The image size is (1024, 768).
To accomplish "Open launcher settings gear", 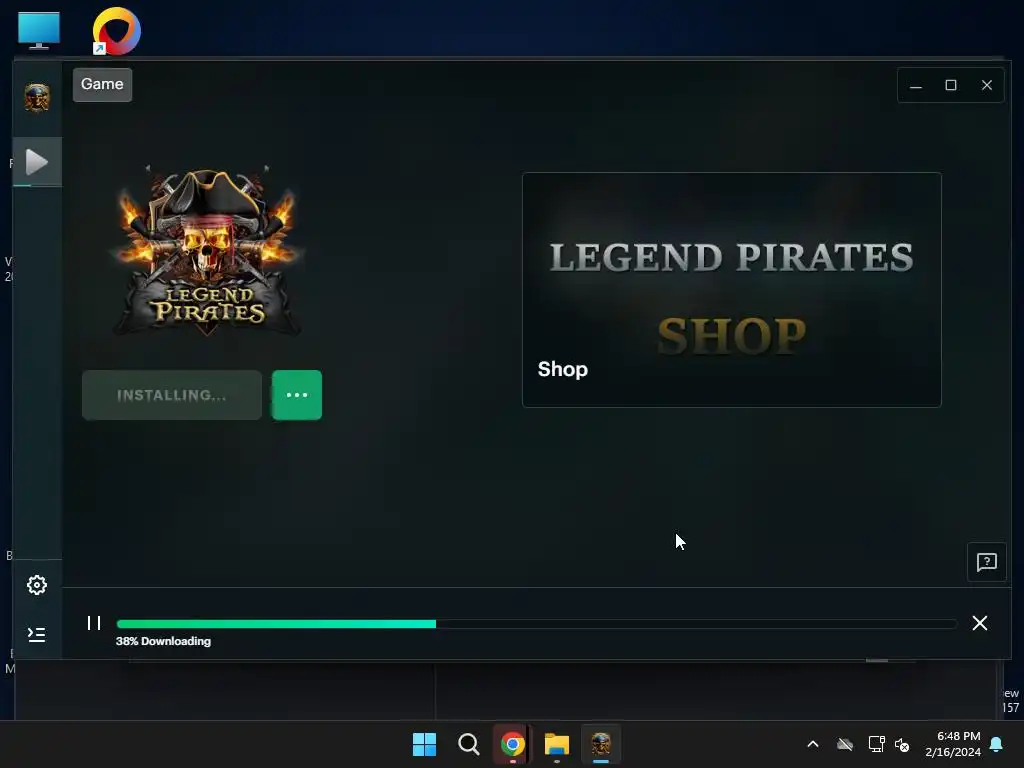I will 37,584.
